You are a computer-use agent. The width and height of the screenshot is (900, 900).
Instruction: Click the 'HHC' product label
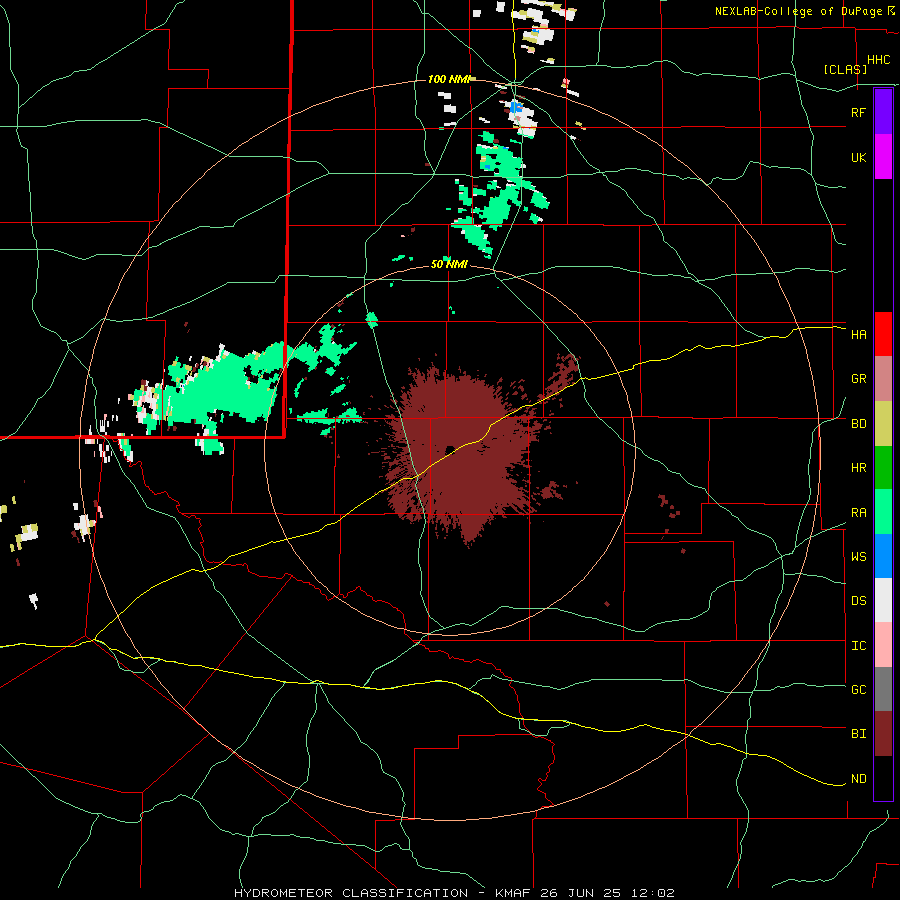point(878,60)
